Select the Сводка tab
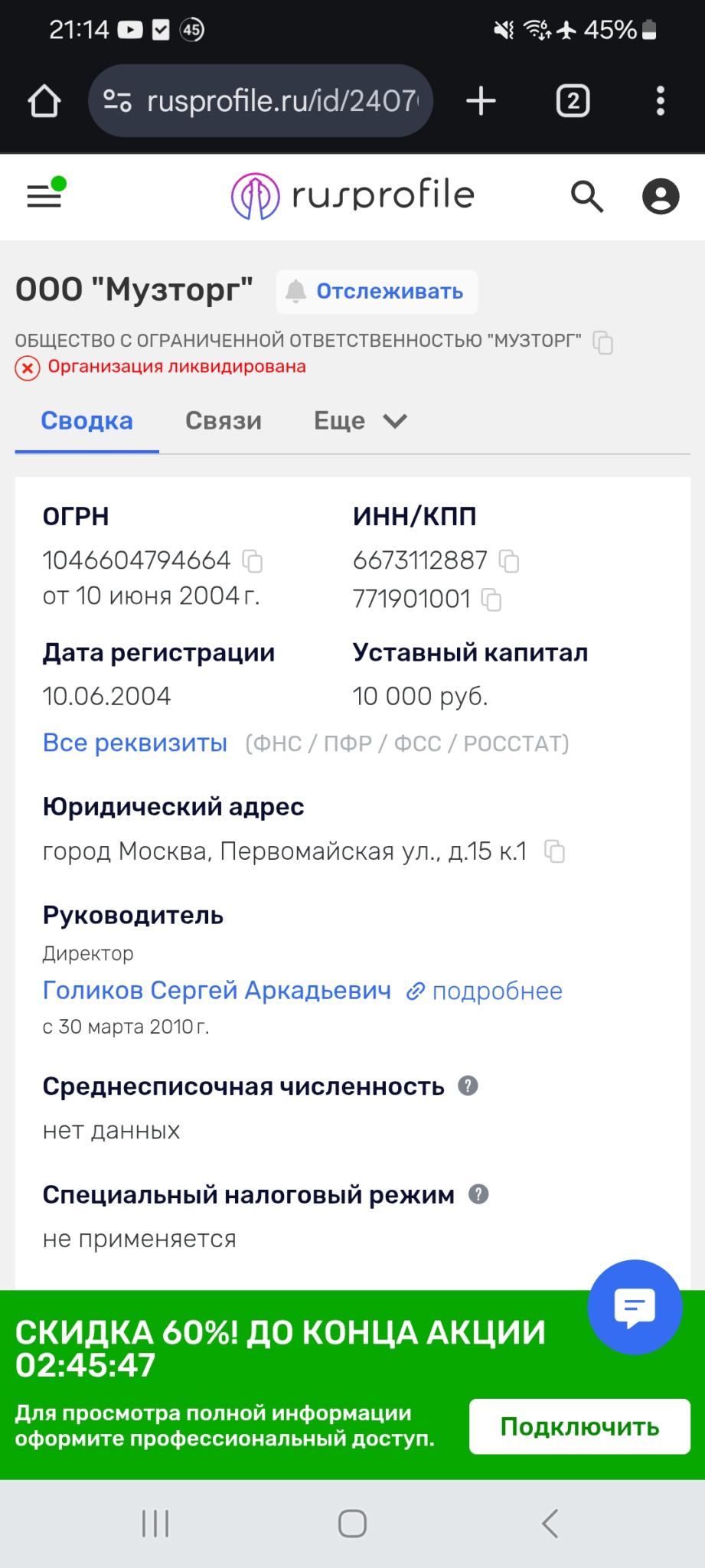Image resolution: width=705 pixels, height=1568 pixels. (x=86, y=420)
